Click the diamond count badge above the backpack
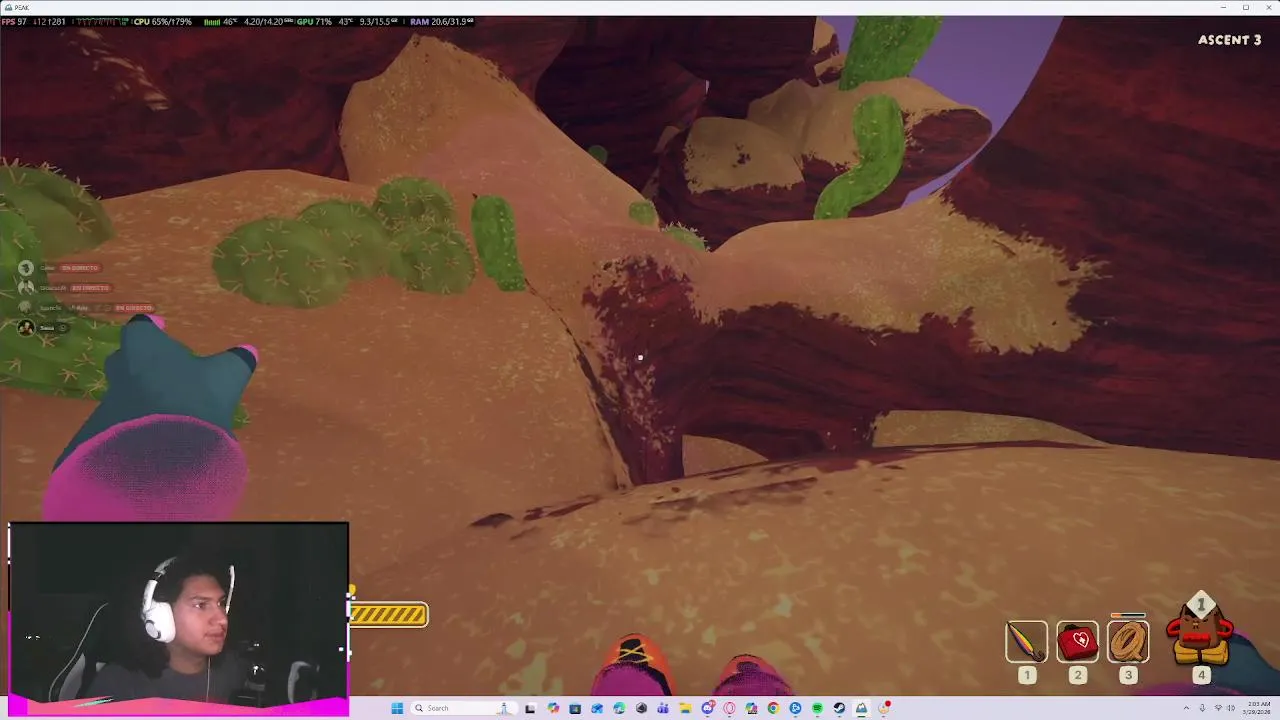The height and width of the screenshot is (720, 1280). (1201, 604)
